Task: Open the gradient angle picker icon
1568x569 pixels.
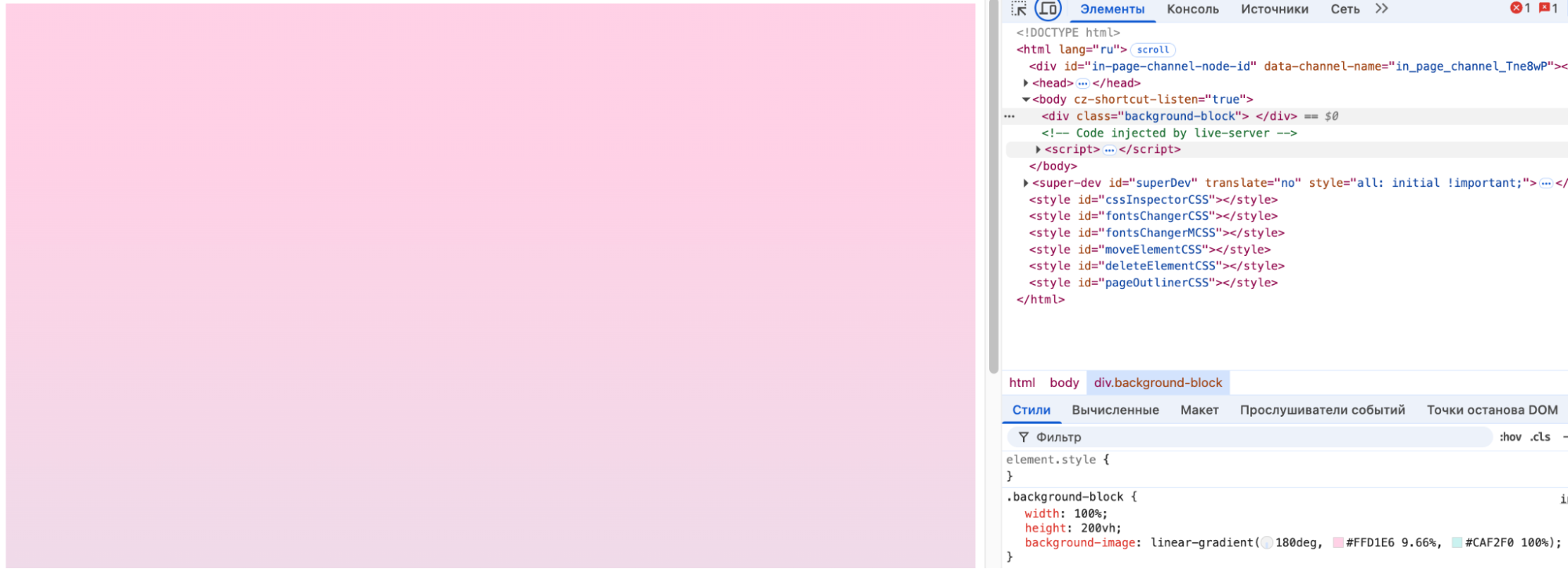Action: (x=1266, y=543)
